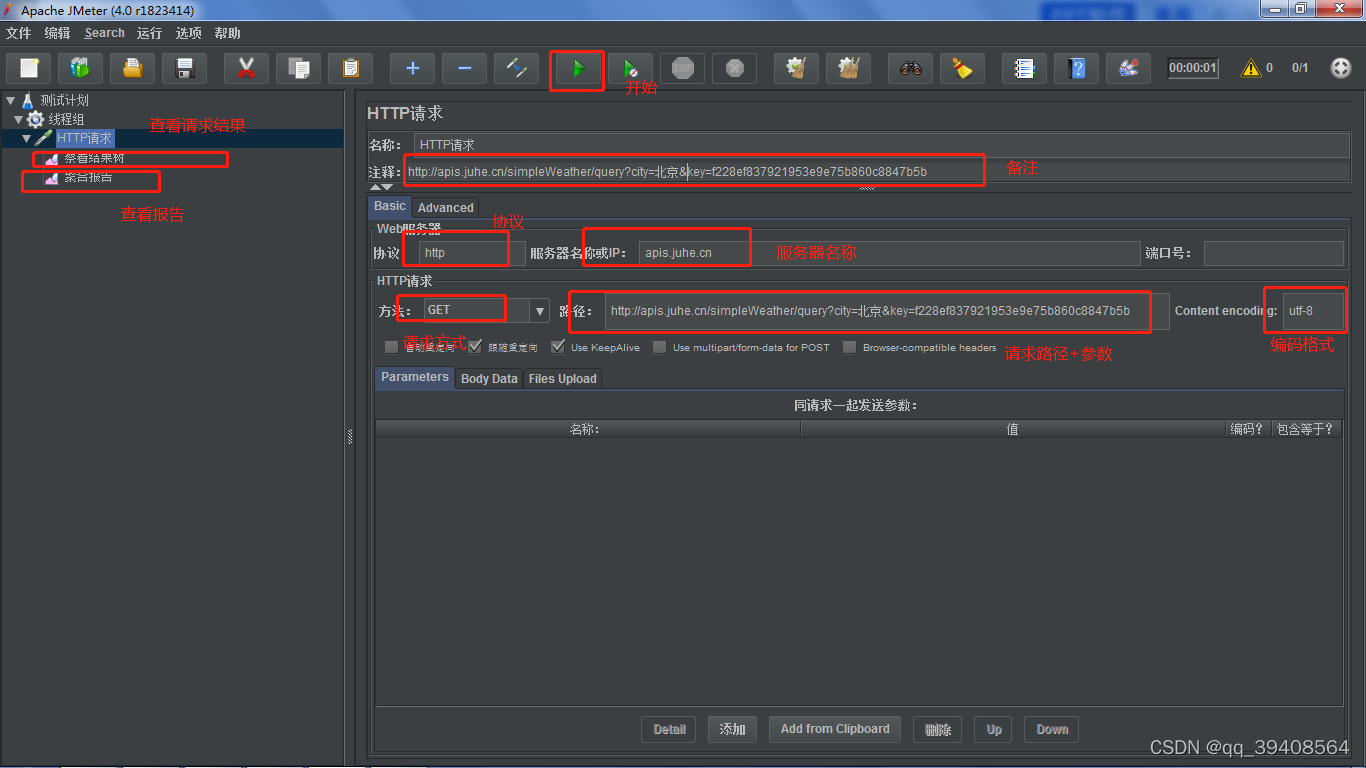Enable Browser-compatible headers checkbox

click(849, 347)
